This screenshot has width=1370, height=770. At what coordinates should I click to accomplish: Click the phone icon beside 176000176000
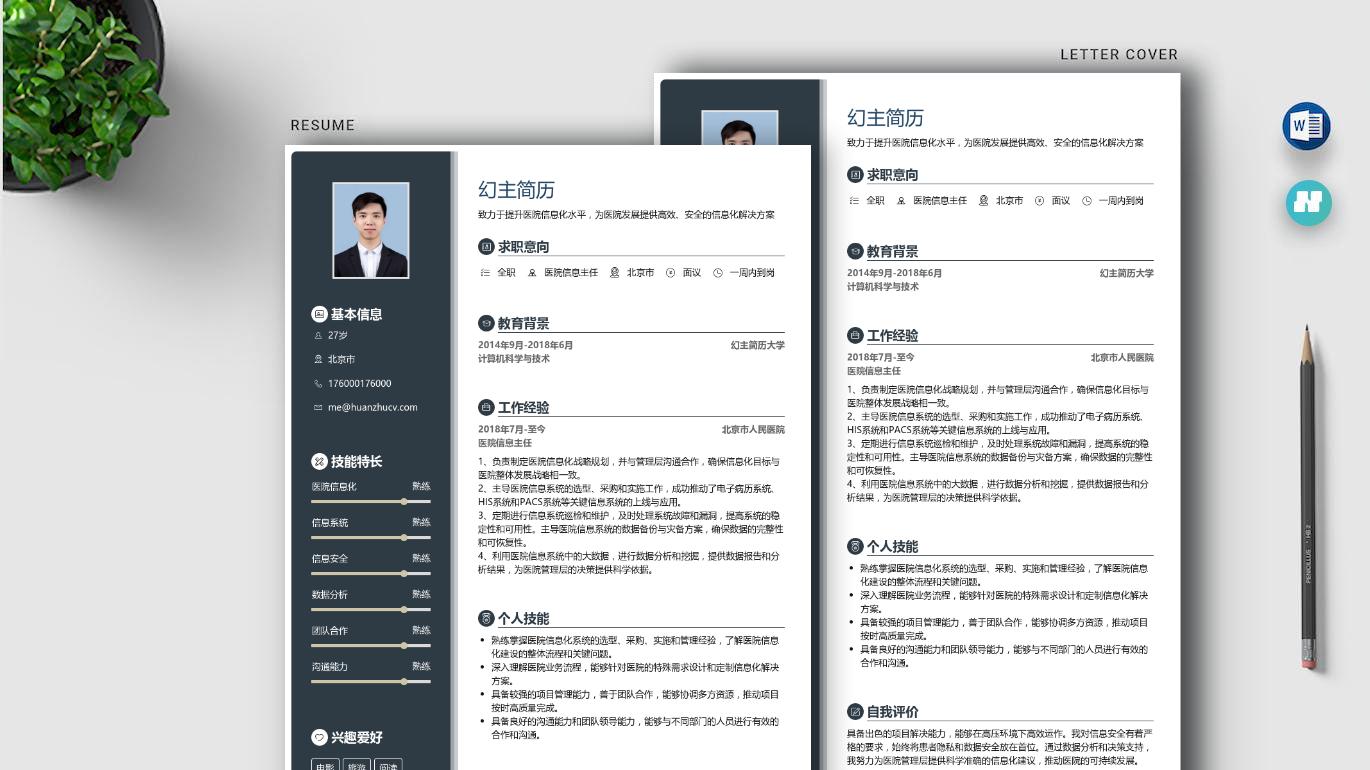(x=318, y=383)
